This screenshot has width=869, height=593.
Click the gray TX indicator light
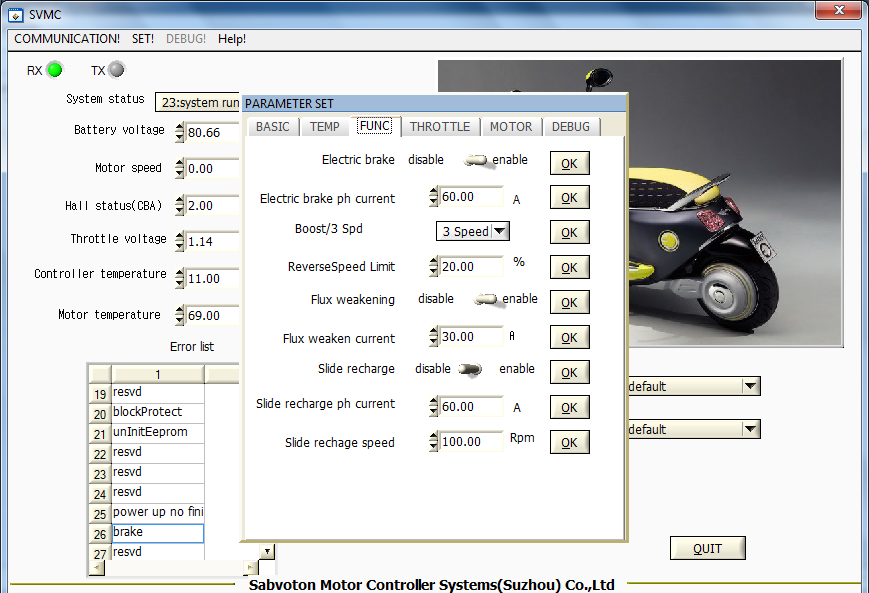(x=116, y=70)
